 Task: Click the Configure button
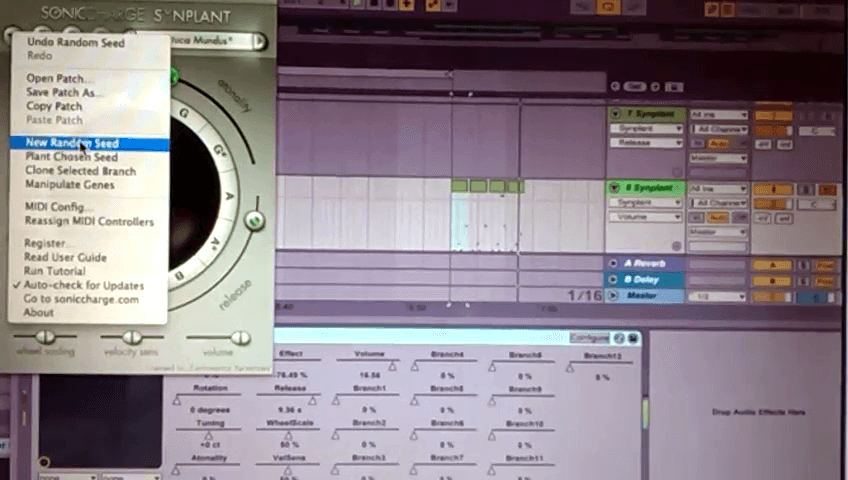tap(589, 338)
